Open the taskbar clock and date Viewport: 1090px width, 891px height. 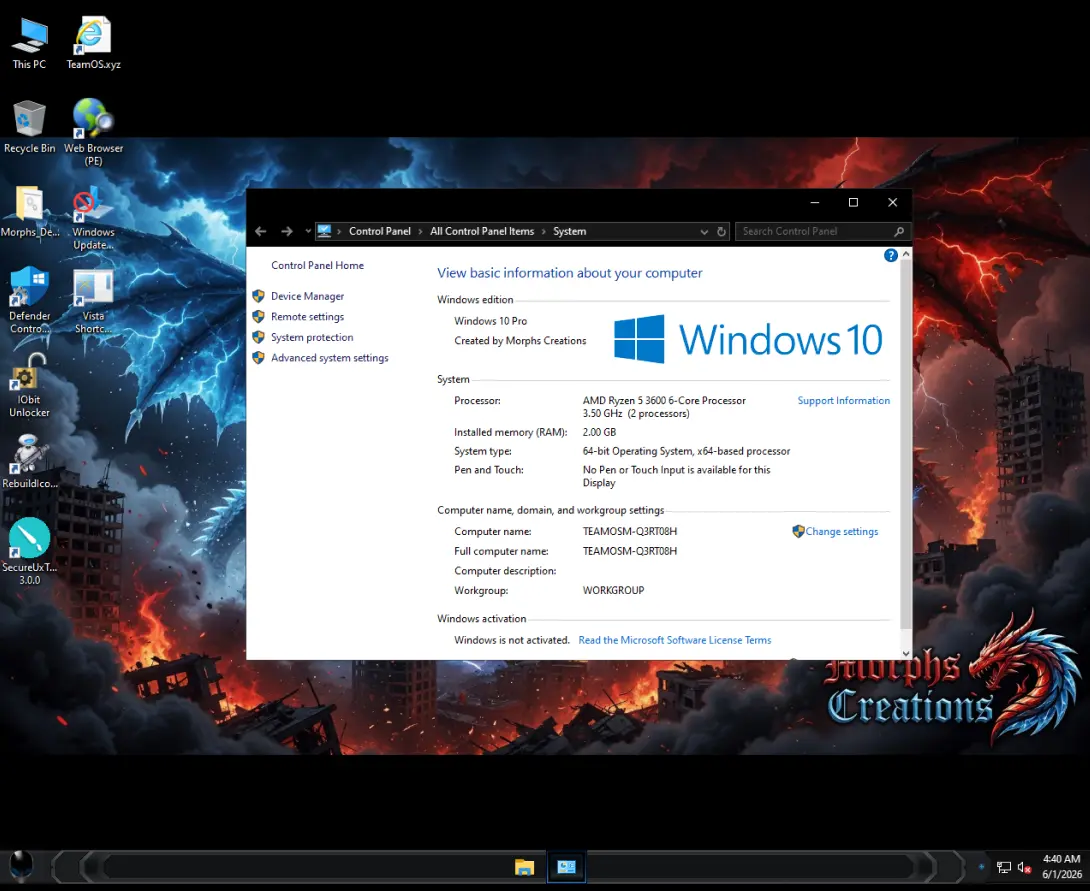(x=1061, y=867)
